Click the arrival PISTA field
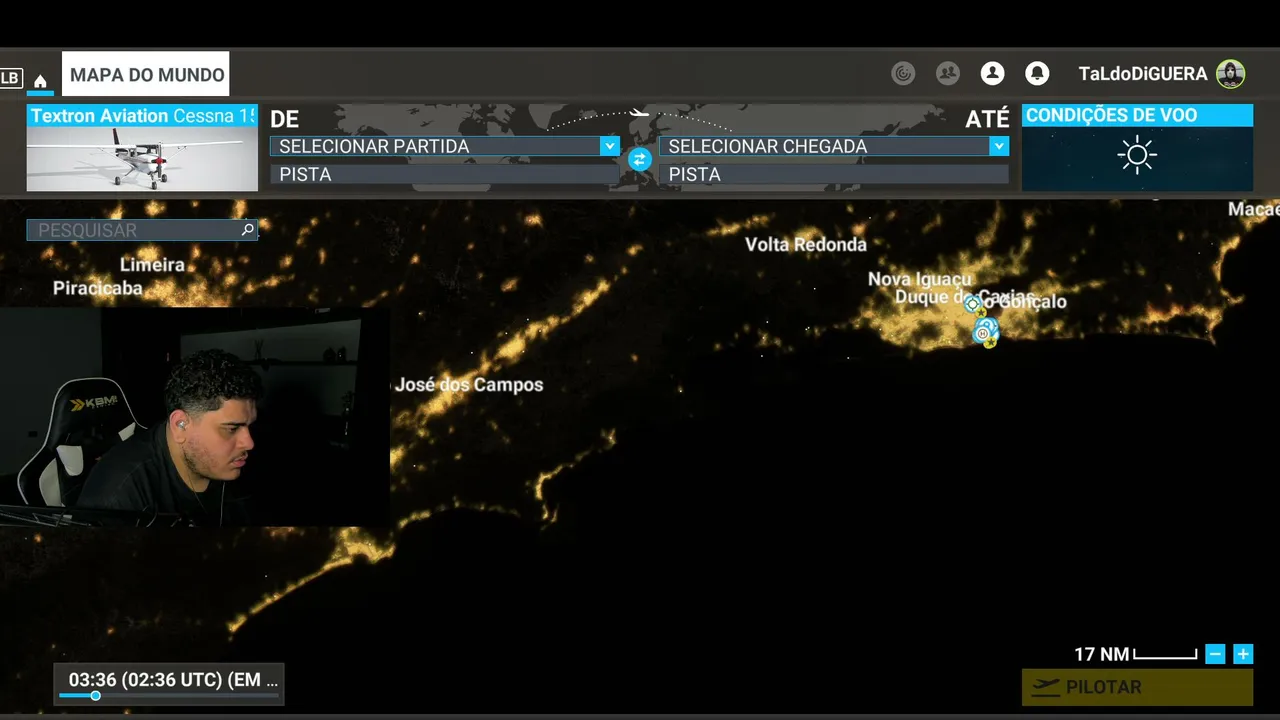 tap(833, 174)
